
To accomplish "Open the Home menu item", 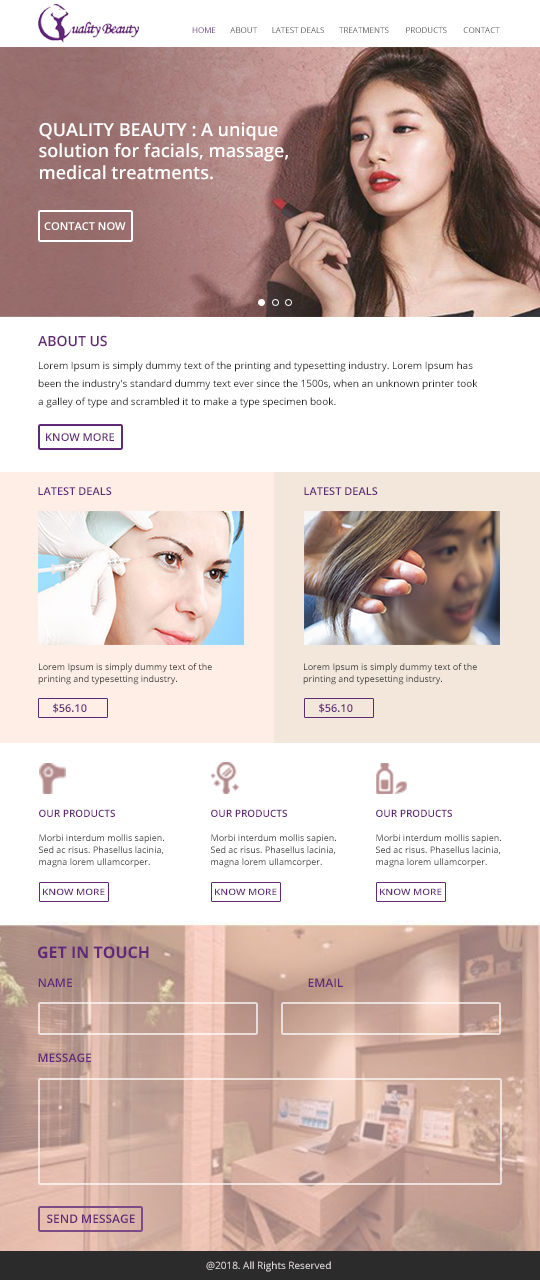I will [204, 30].
